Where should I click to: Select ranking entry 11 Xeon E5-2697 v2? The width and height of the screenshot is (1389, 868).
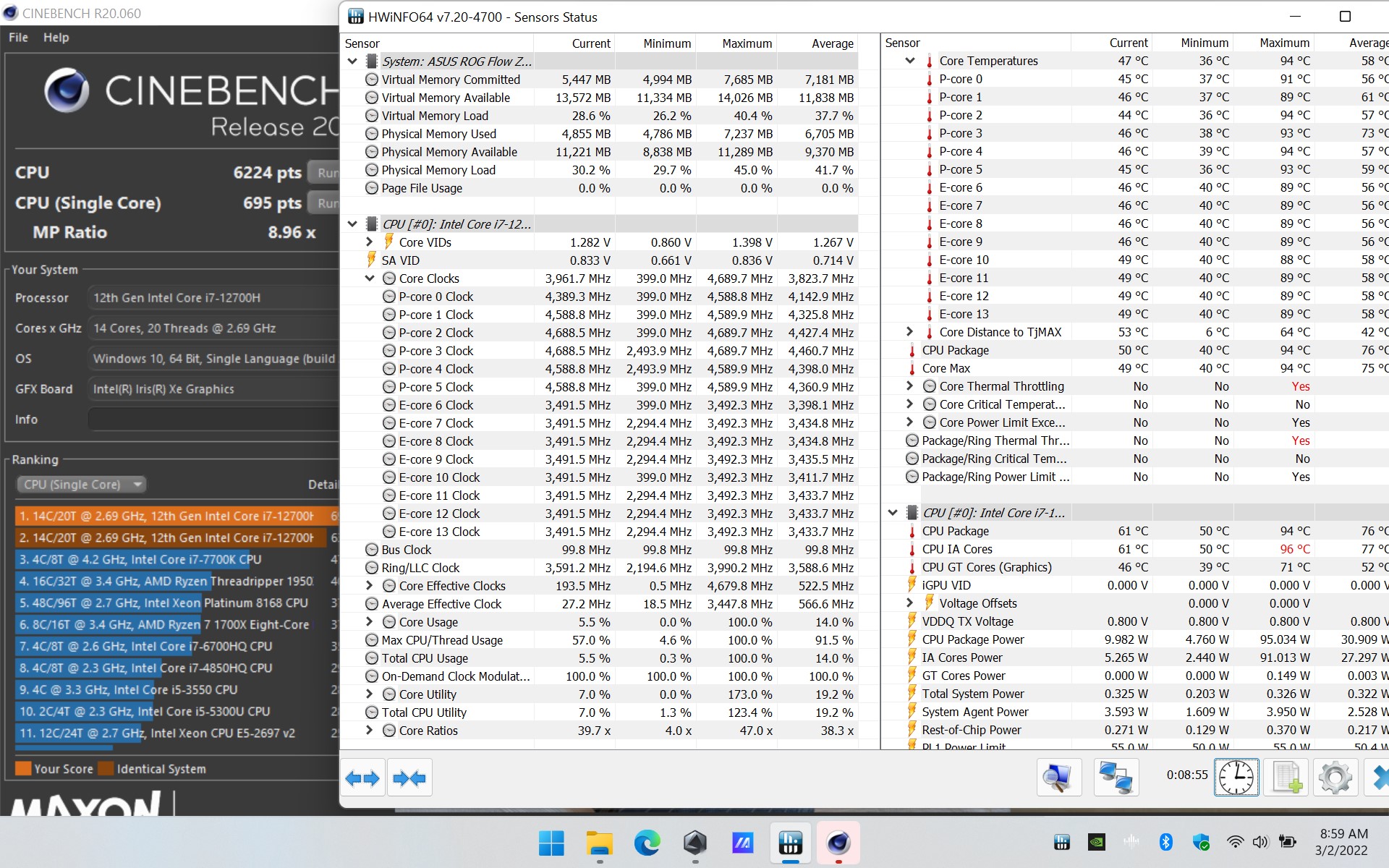pyautogui.click(x=177, y=733)
